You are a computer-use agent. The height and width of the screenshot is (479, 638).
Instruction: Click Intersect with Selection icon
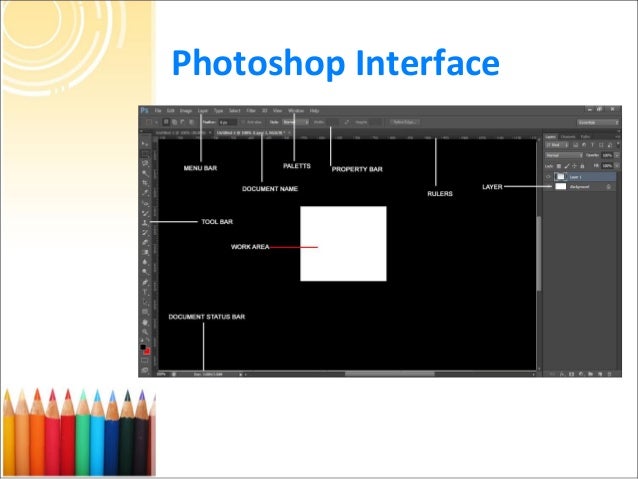click(x=191, y=122)
